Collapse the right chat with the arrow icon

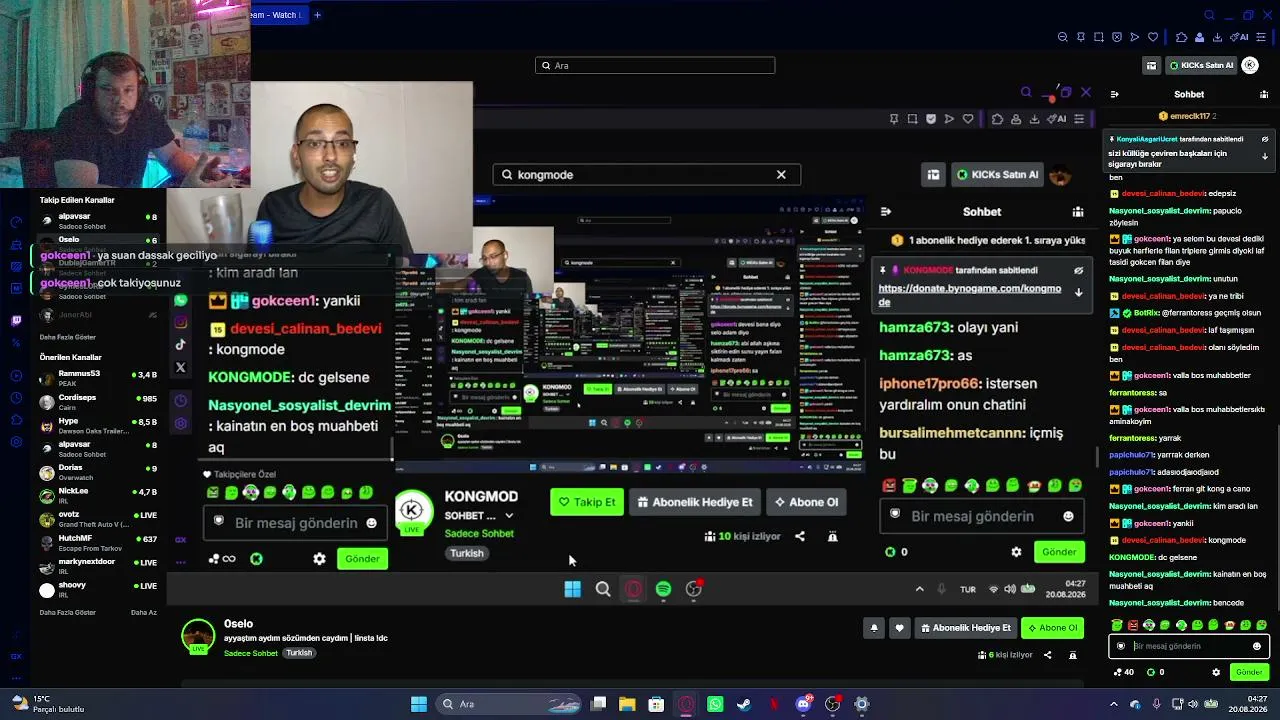point(1114,94)
